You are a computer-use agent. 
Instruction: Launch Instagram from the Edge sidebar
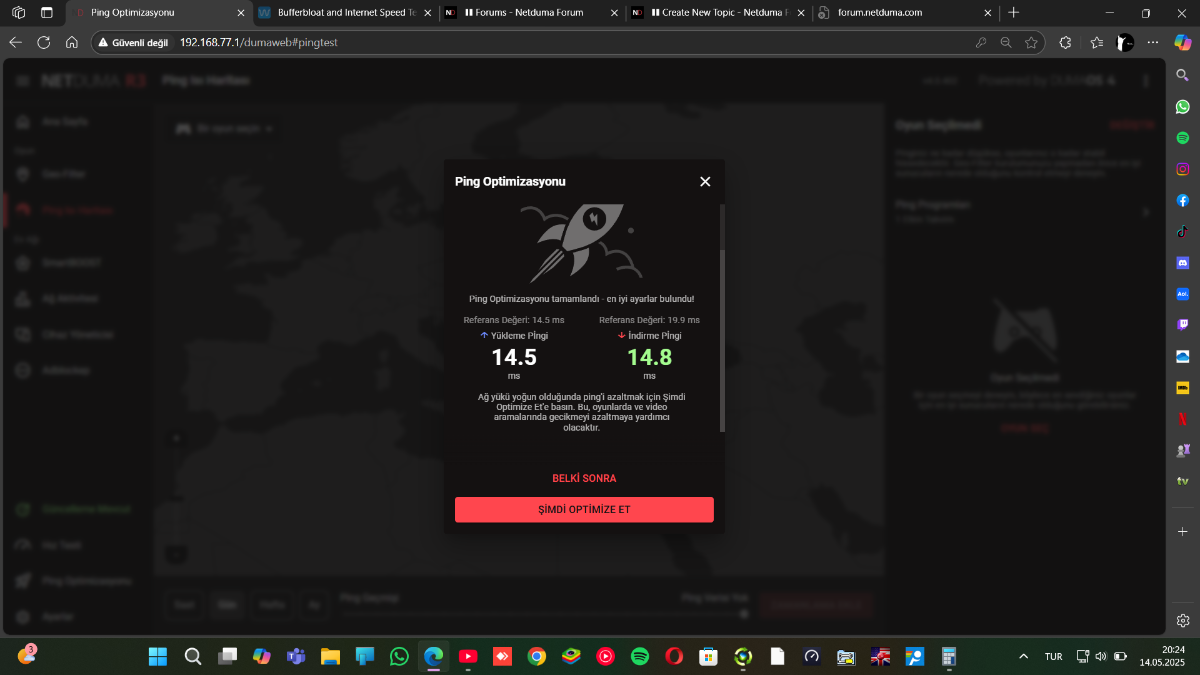pos(1183,169)
